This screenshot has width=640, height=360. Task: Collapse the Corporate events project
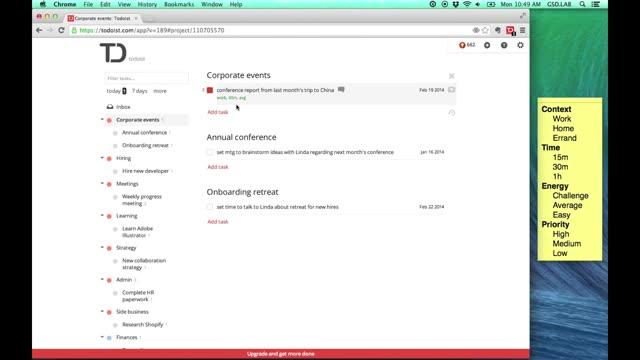102,120
